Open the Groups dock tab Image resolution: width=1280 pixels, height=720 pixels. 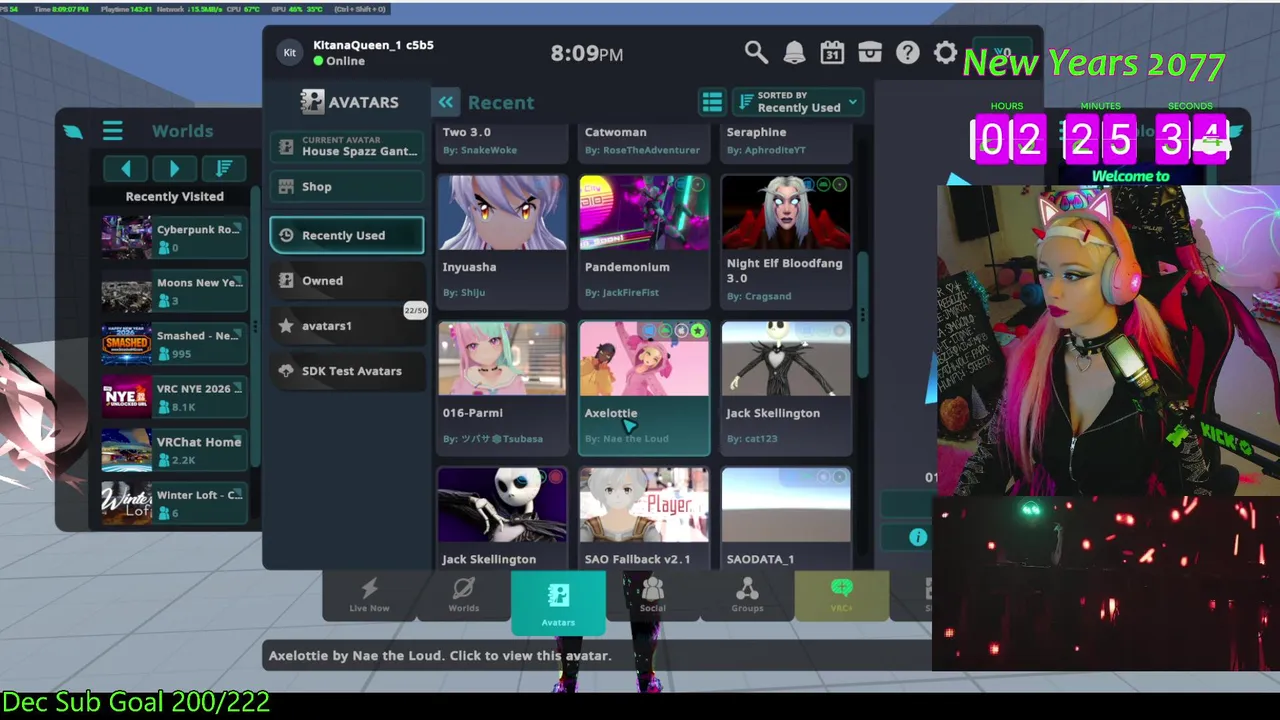pos(747,595)
